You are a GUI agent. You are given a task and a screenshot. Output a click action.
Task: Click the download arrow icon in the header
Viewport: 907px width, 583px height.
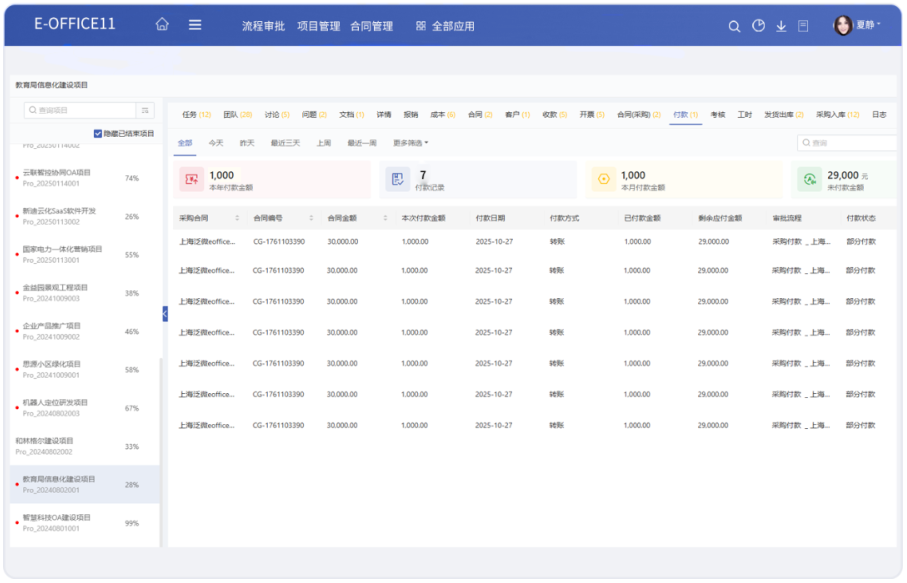(x=781, y=26)
